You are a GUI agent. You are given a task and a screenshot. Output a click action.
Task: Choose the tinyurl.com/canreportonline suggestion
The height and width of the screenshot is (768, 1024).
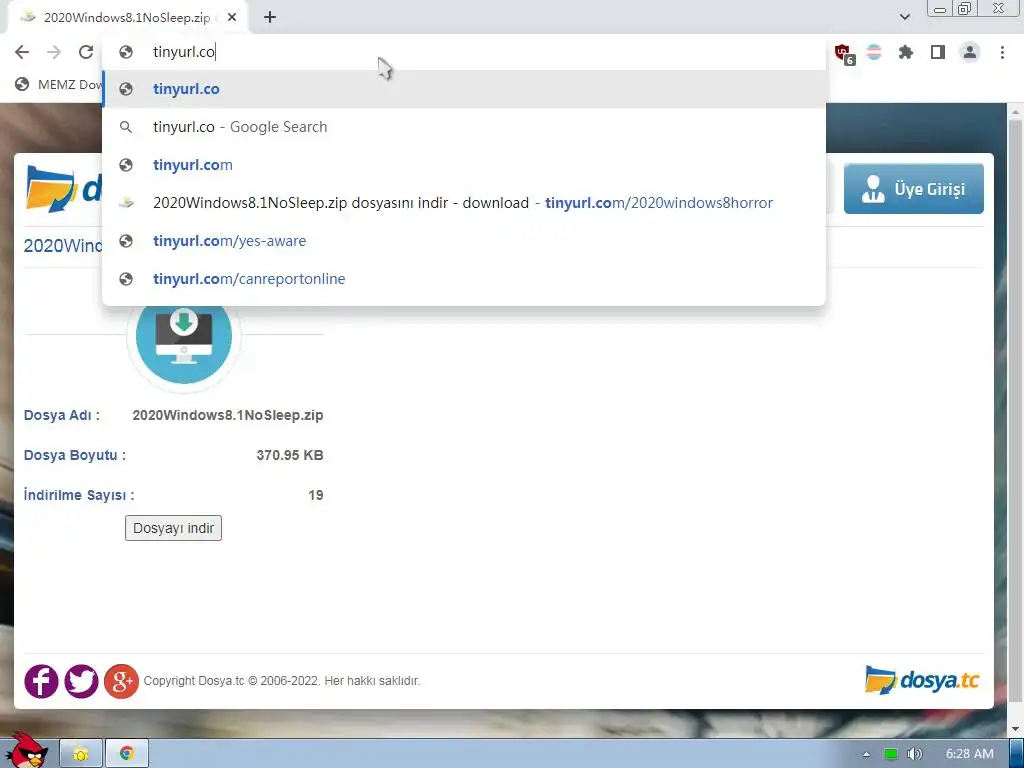click(464, 278)
